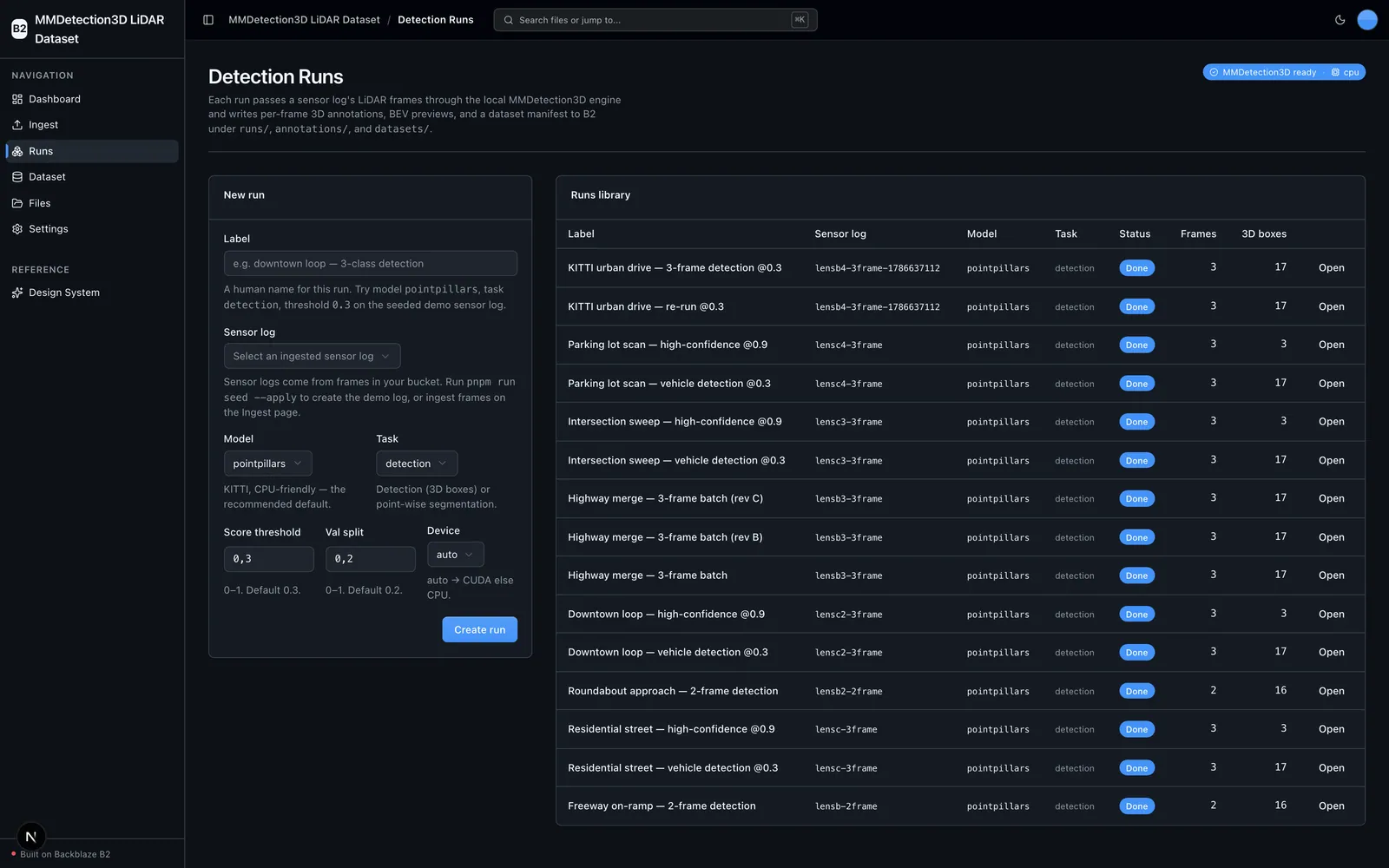
Task: Click the Settings gear icon
Action: click(17, 229)
